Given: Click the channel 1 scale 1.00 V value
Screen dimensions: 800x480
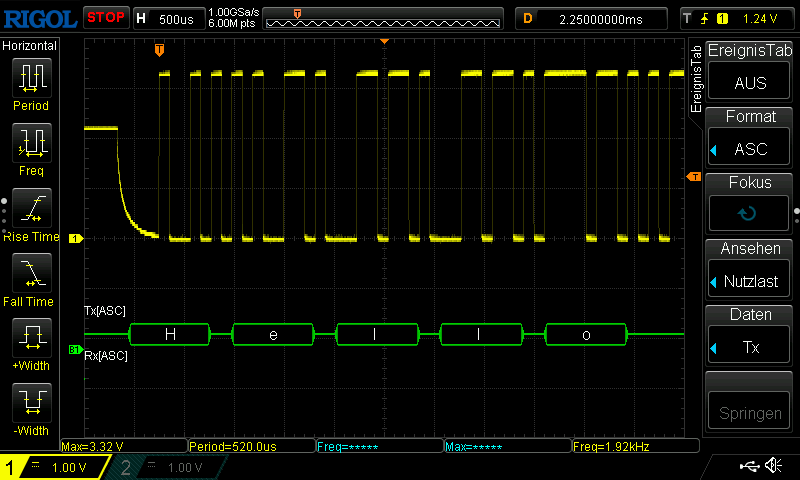Looking at the screenshot, I should [x=69, y=468].
